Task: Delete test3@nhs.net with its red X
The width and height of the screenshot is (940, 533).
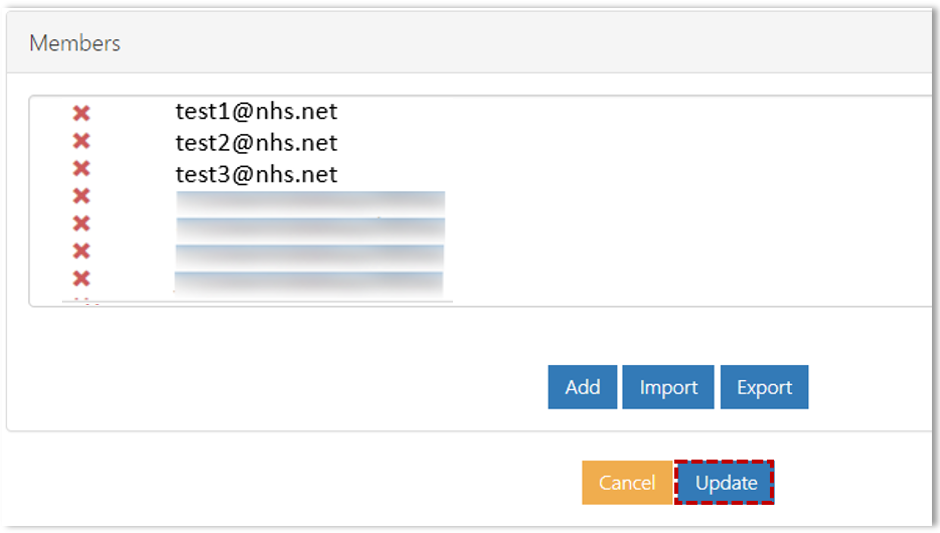Action: pos(82,168)
